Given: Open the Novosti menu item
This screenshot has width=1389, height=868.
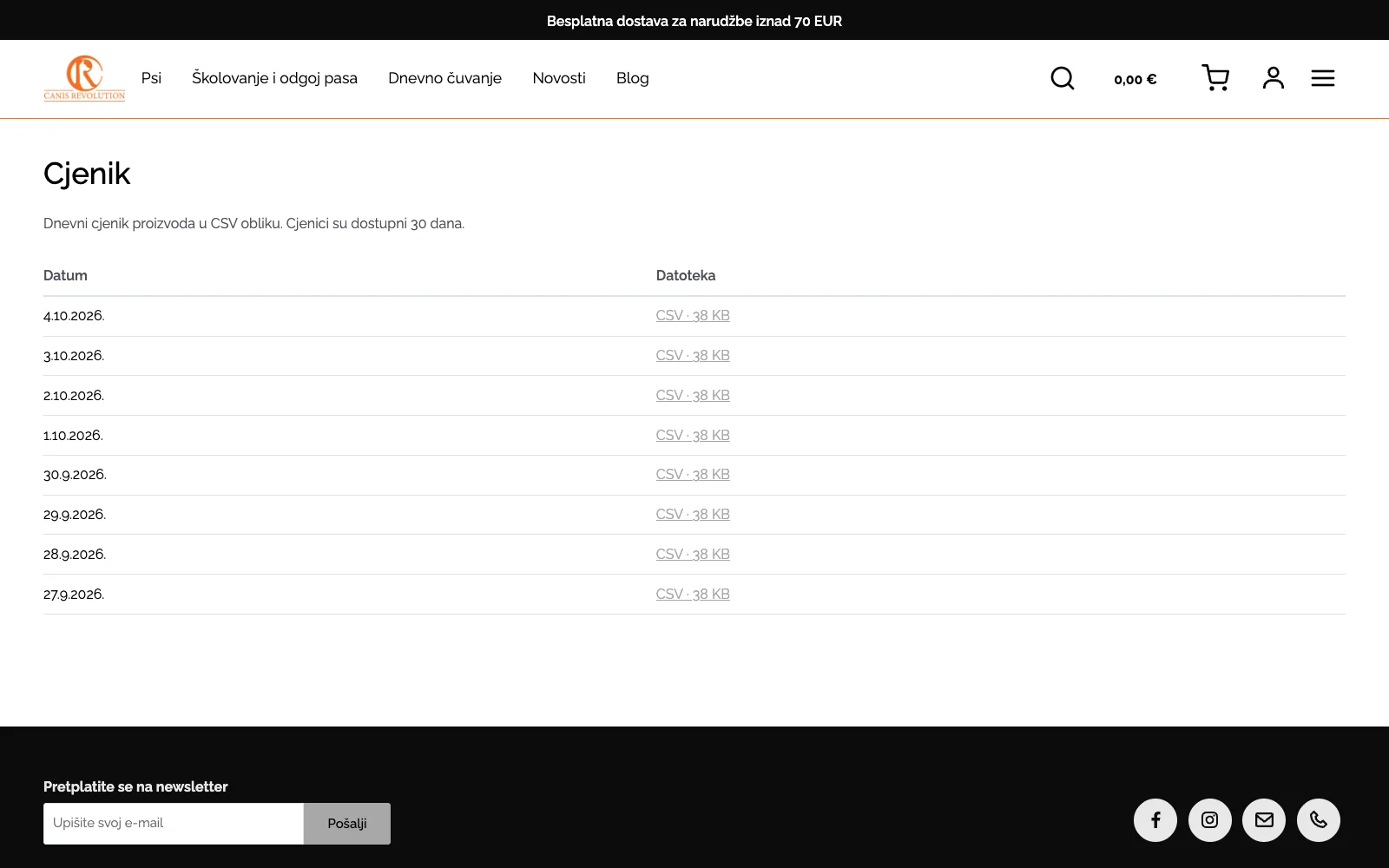Looking at the screenshot, I should tap(559, 78).
